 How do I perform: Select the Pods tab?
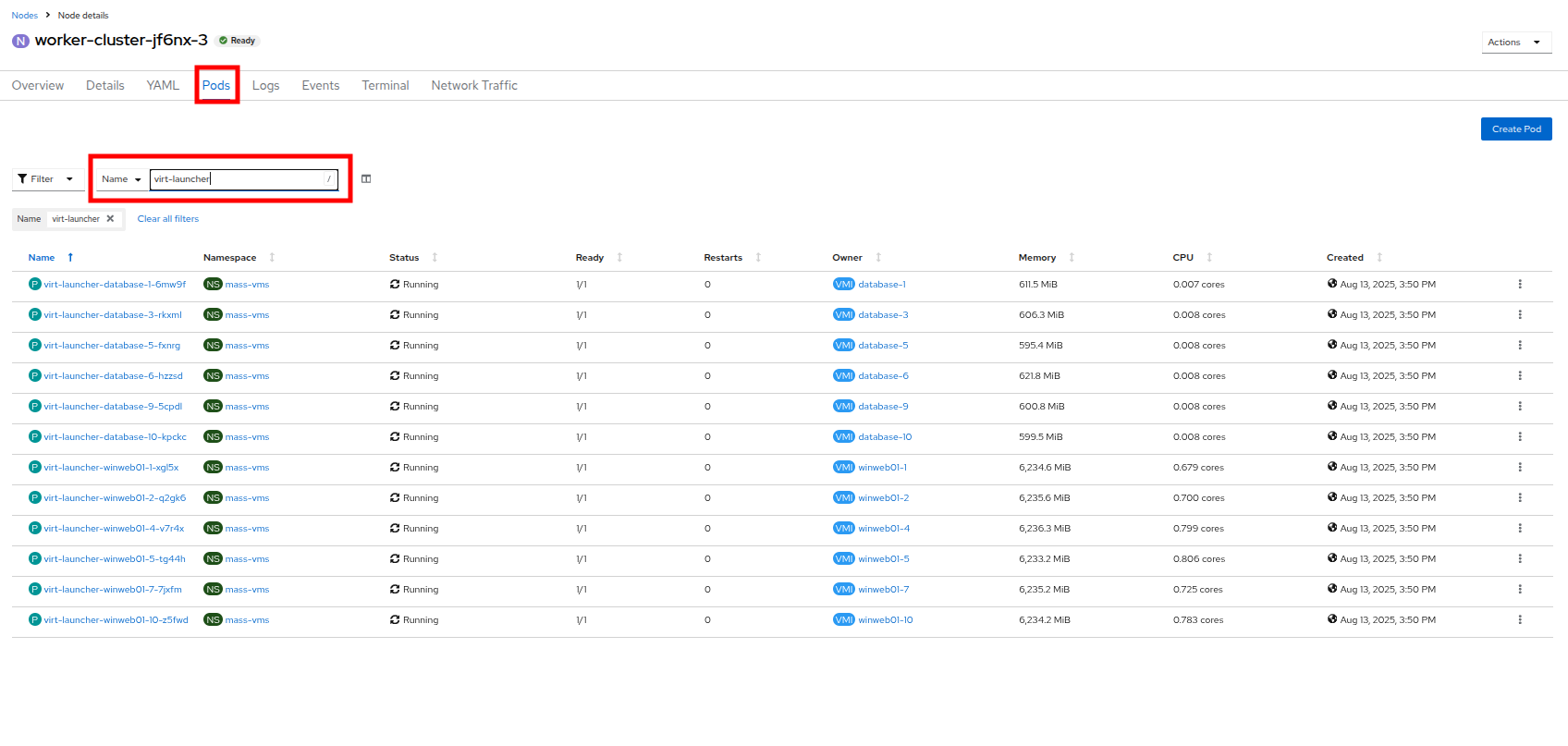(216, 85)
